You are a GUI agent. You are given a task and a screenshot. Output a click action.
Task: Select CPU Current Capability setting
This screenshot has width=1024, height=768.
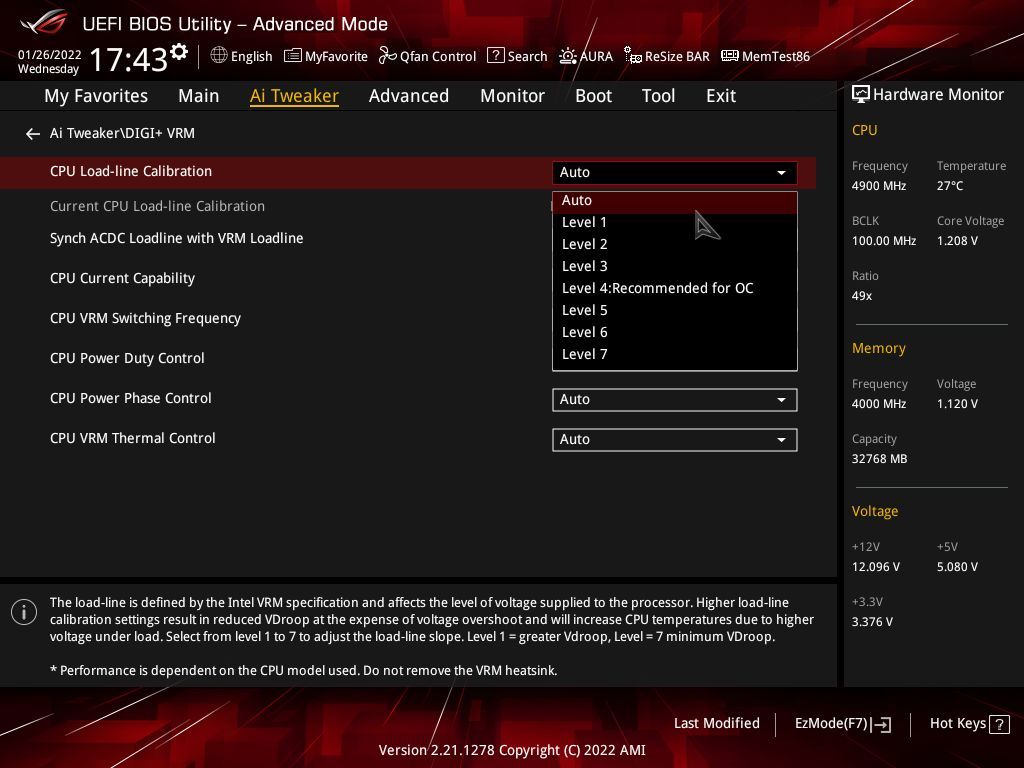click(122, 278)
